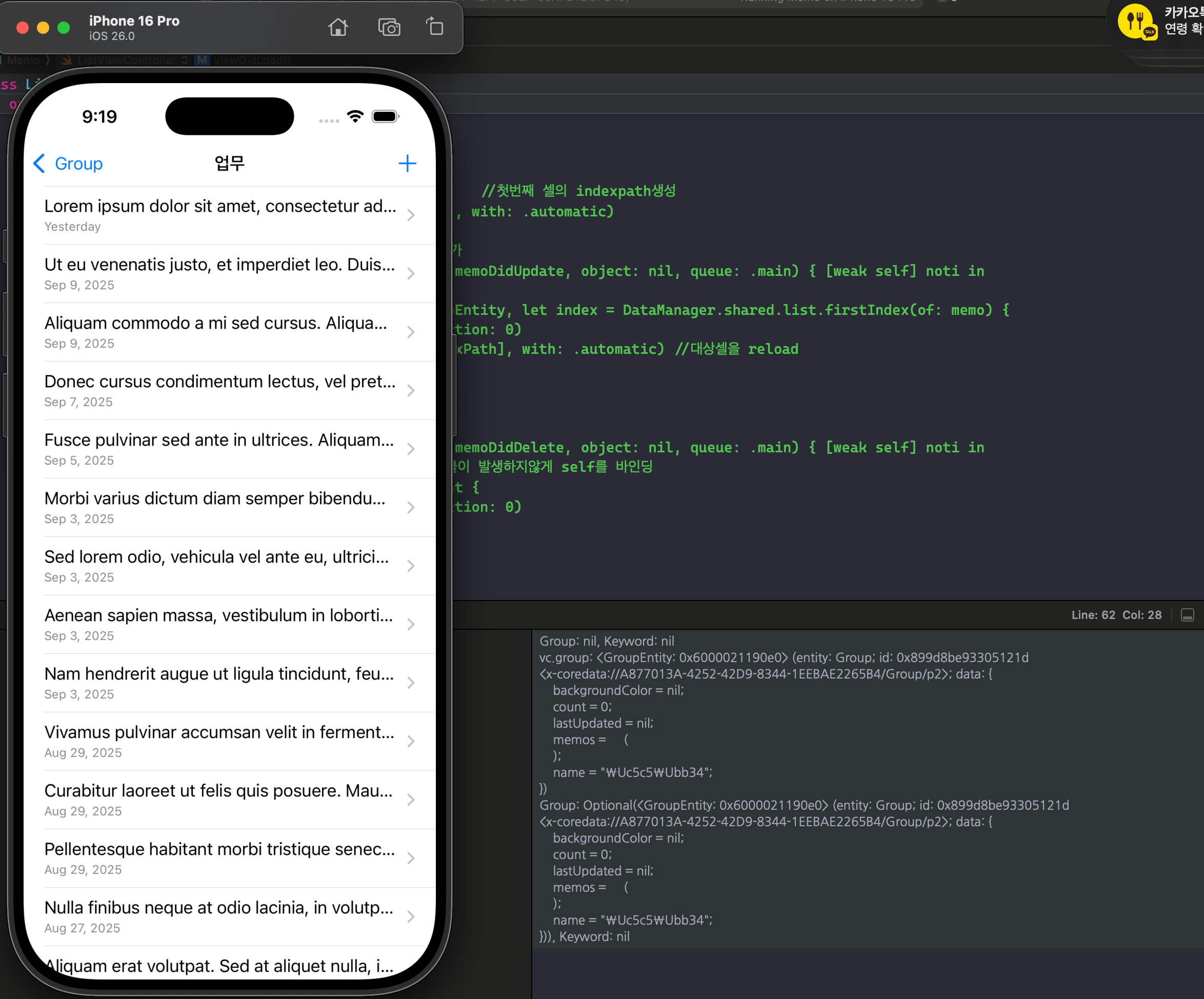
Task: Go back to Group list
Action: click(78, 164)
